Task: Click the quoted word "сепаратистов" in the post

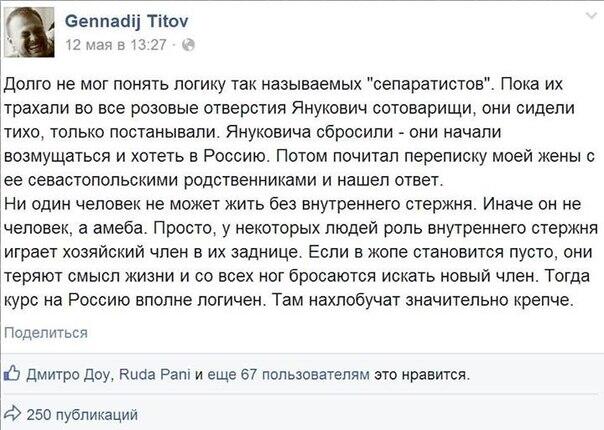Action: click(x=430, y=84)
